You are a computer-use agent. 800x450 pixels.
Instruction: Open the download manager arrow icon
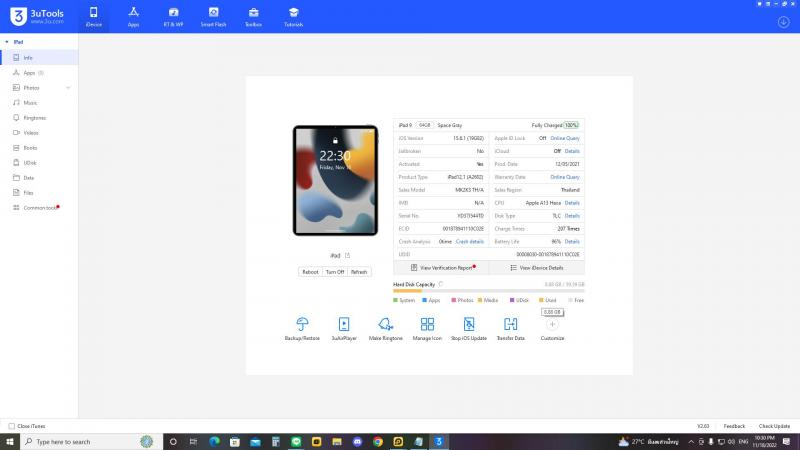(783, 21)
